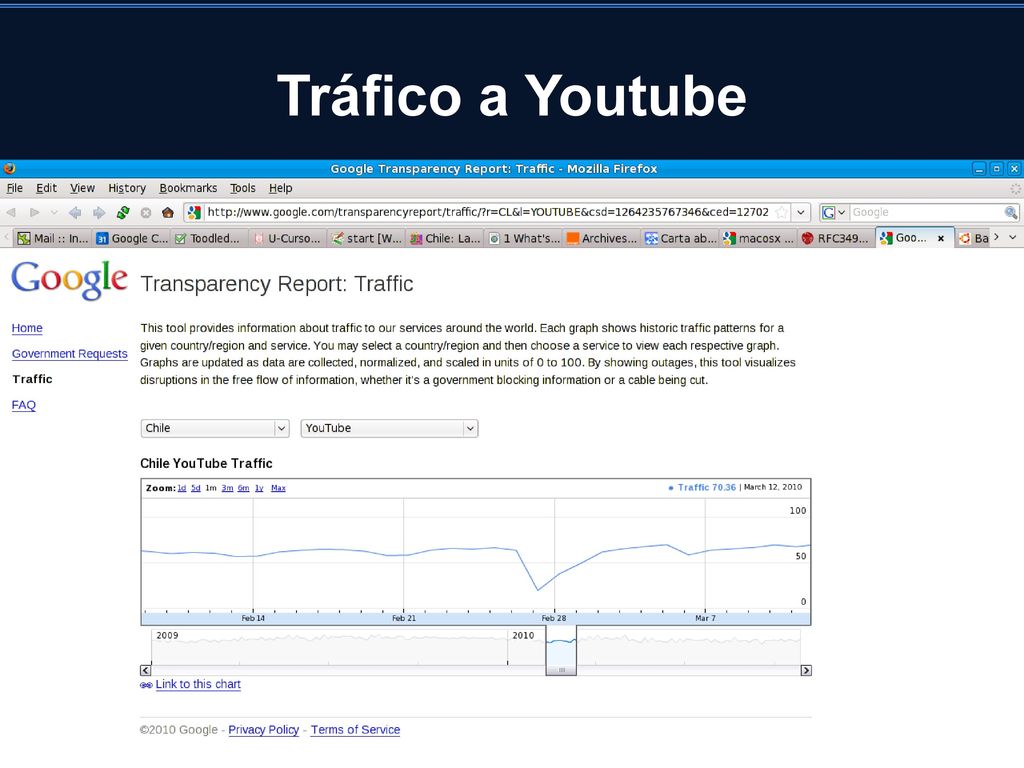This screenshot has height=768, width=1024.
Task: Open the Tools menu
Action: (242, 188)
